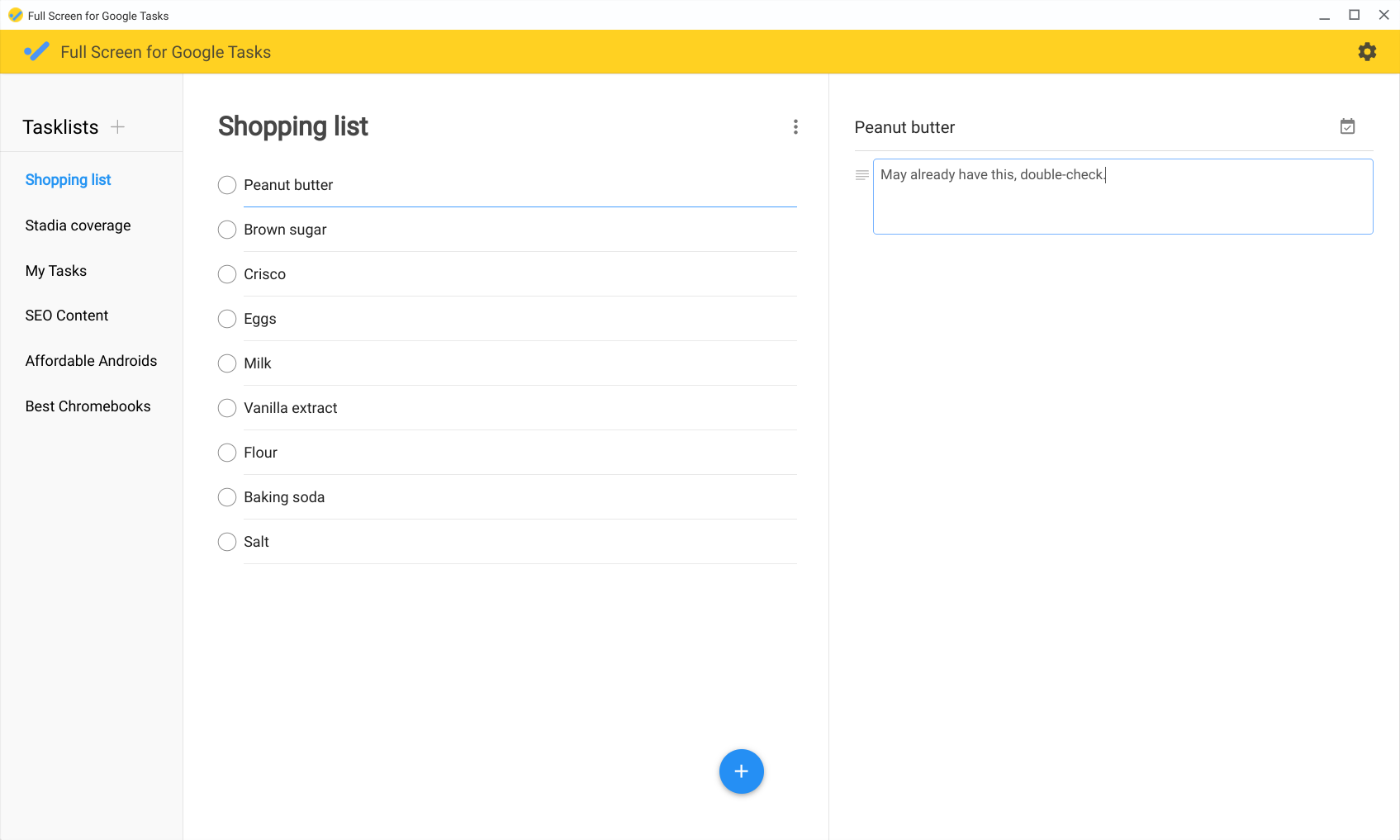
Task: Mark Peanut butter as complete
Action: click(x=227, y=185)
